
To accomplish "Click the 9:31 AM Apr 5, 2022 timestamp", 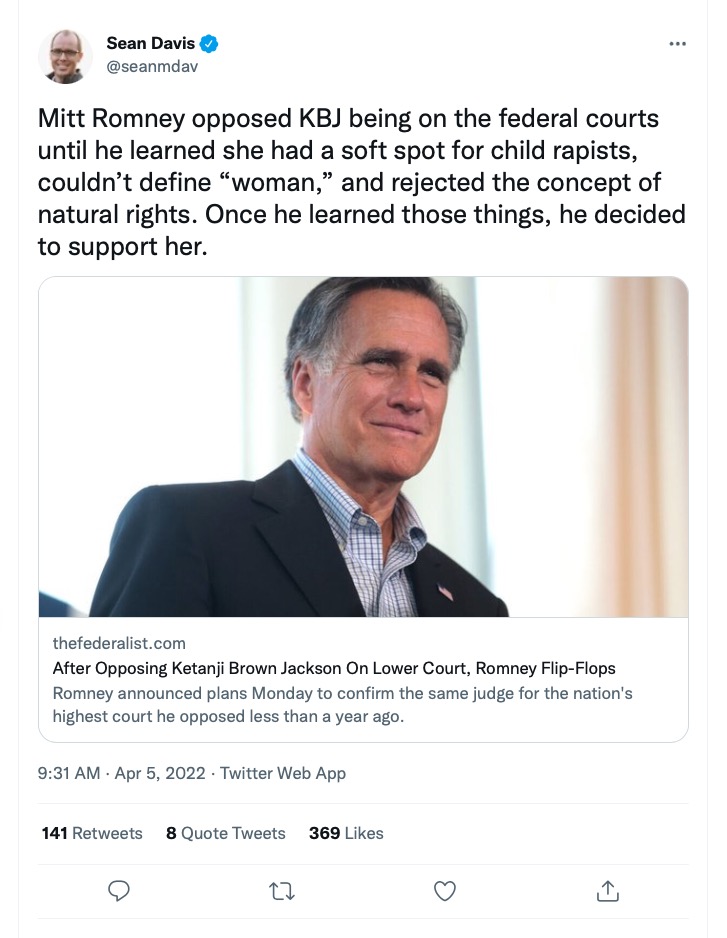I will [x=122, y=773].
